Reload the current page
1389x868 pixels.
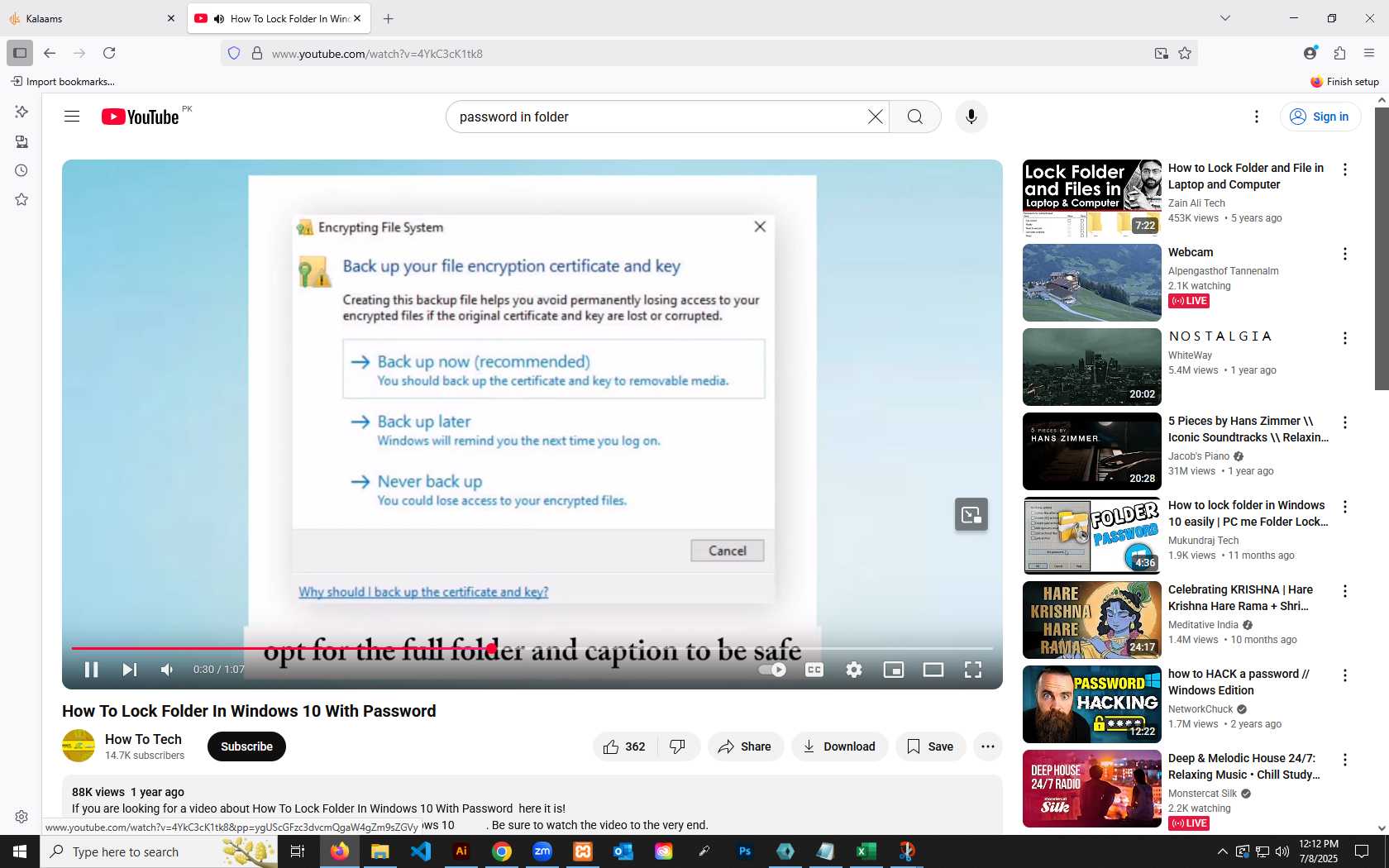[109, 53]
